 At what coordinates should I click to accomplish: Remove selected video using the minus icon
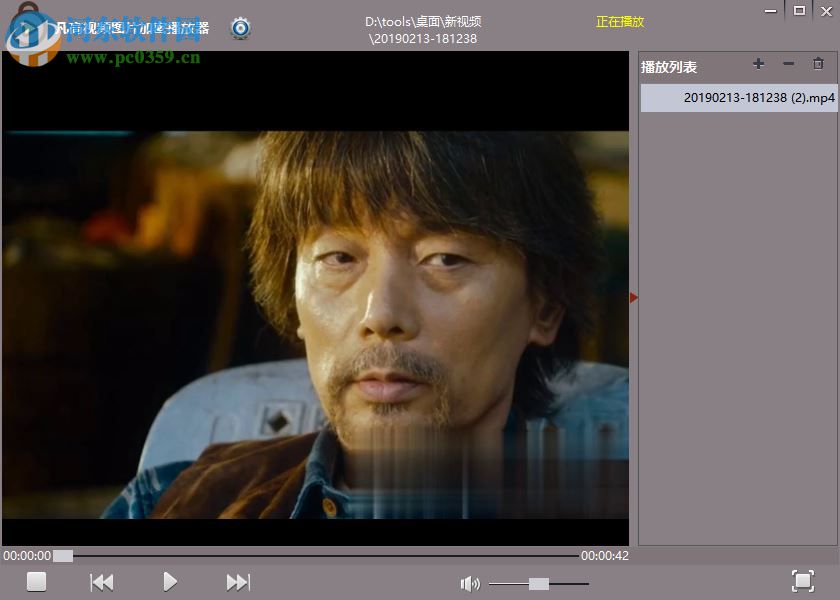tap(788, 64)
